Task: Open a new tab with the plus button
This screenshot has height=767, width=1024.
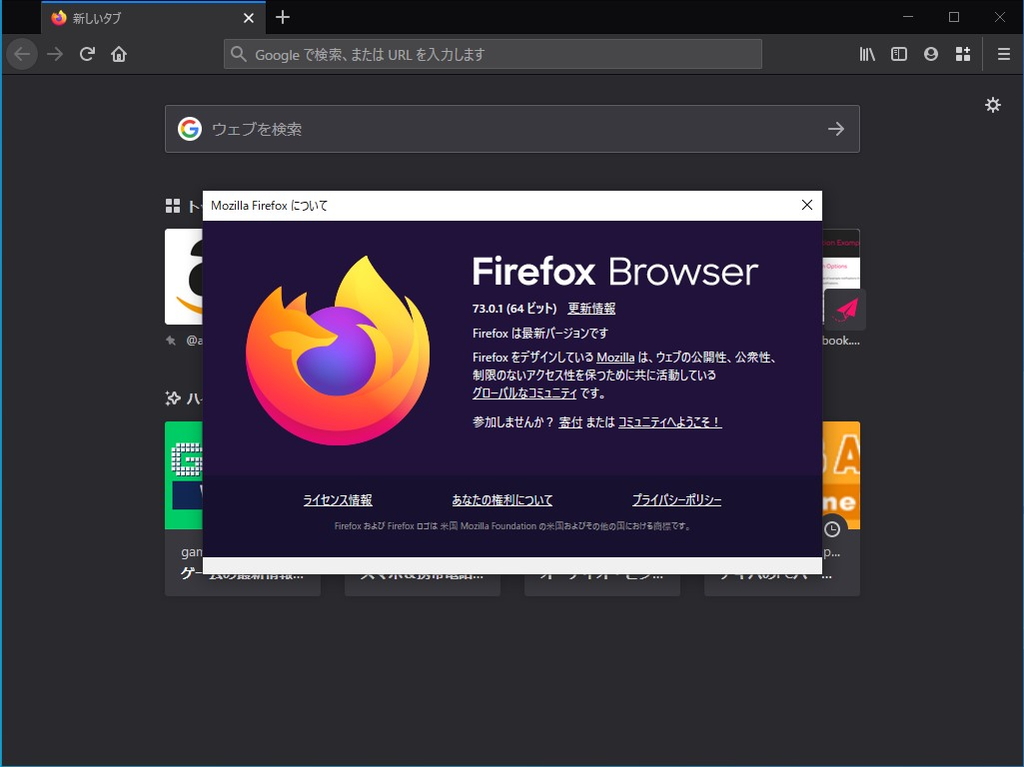Action: click(x=283, y=17)
